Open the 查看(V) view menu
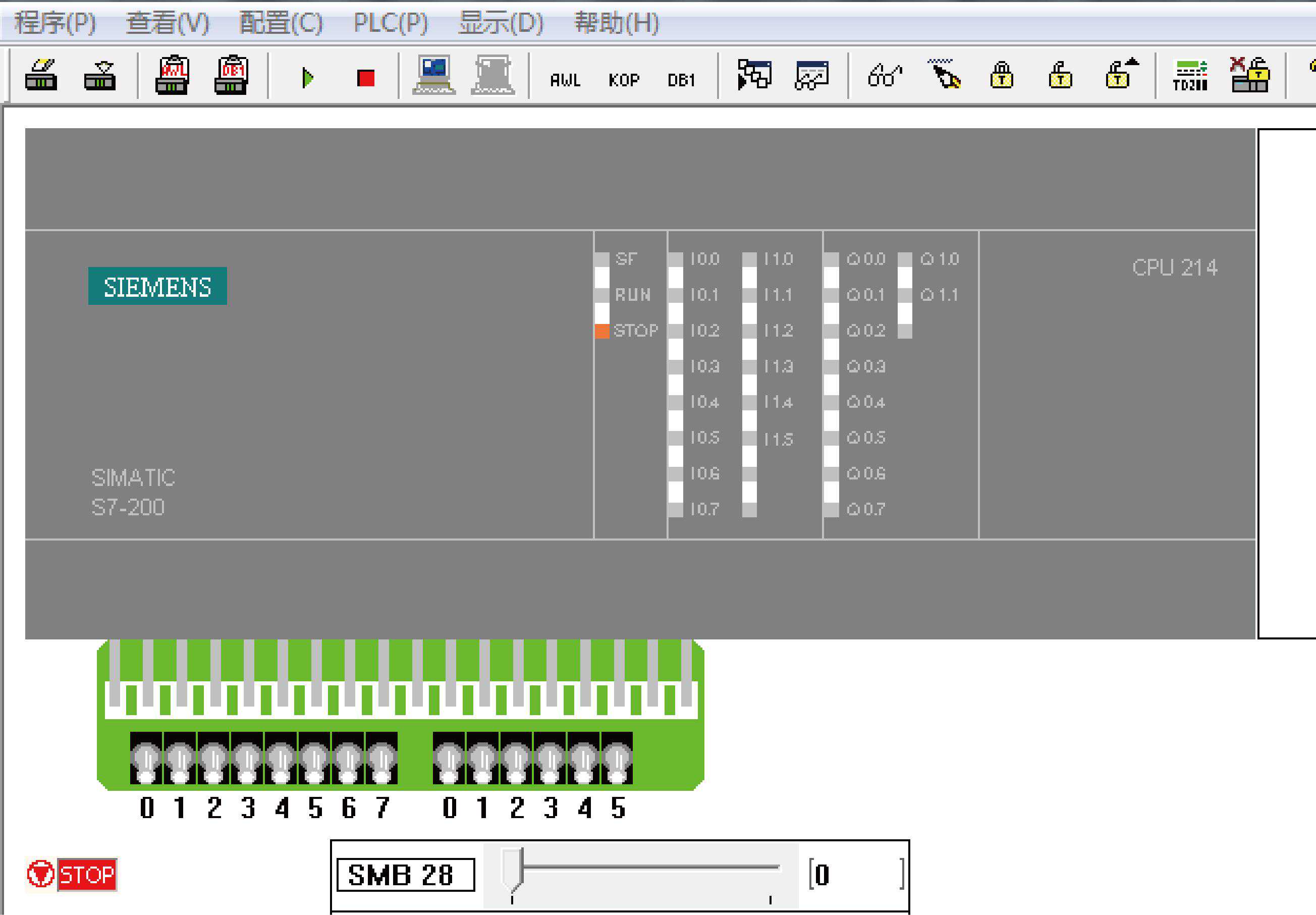Viewport: 1316px width, 915px height. tap(168, 23)
